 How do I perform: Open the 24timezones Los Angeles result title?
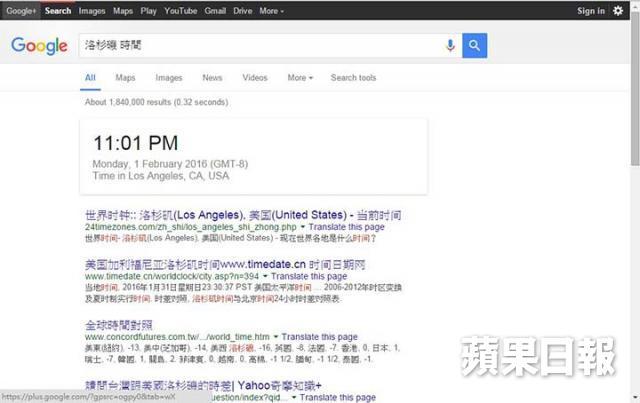coord(243,215)
